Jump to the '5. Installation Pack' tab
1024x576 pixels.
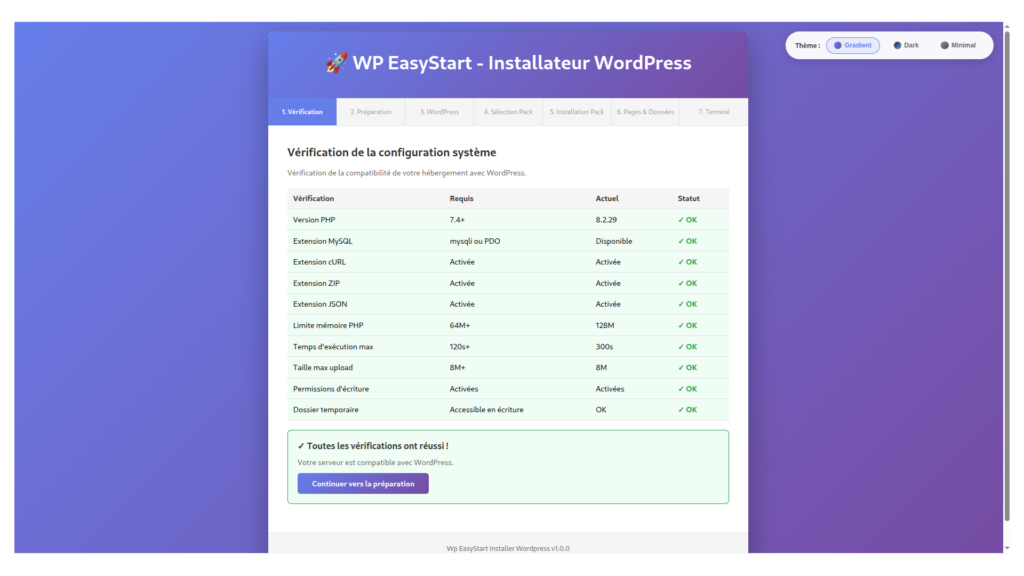coord(577,112)
